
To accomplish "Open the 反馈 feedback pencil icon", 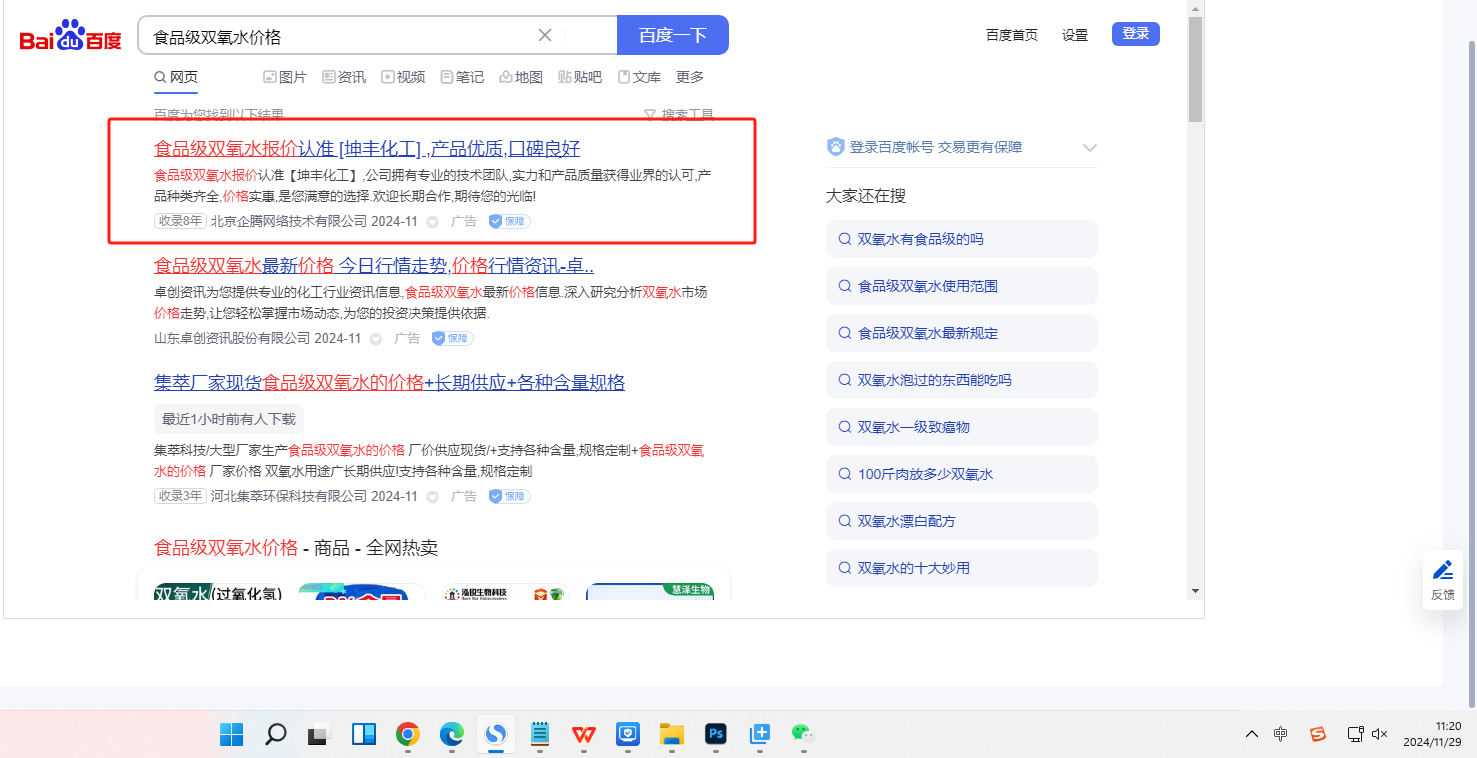I will (1442, 571).
